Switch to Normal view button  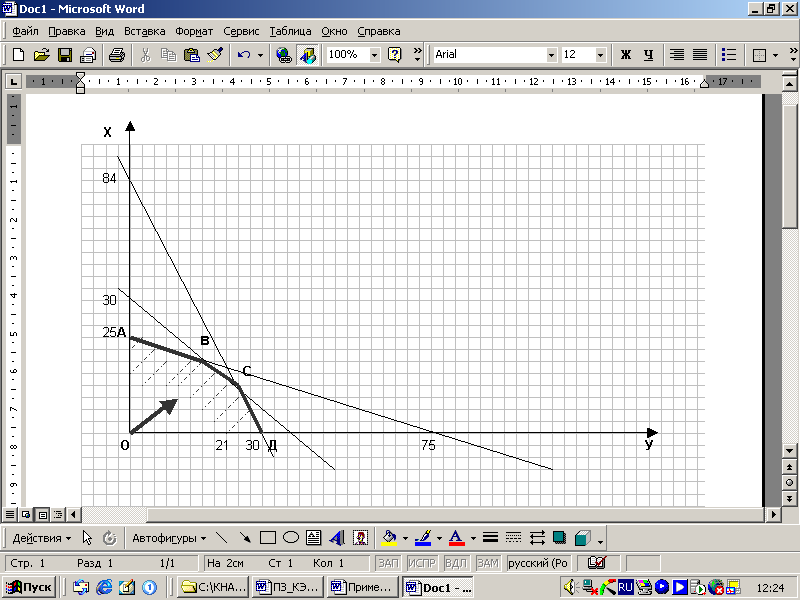coord(10,514)
